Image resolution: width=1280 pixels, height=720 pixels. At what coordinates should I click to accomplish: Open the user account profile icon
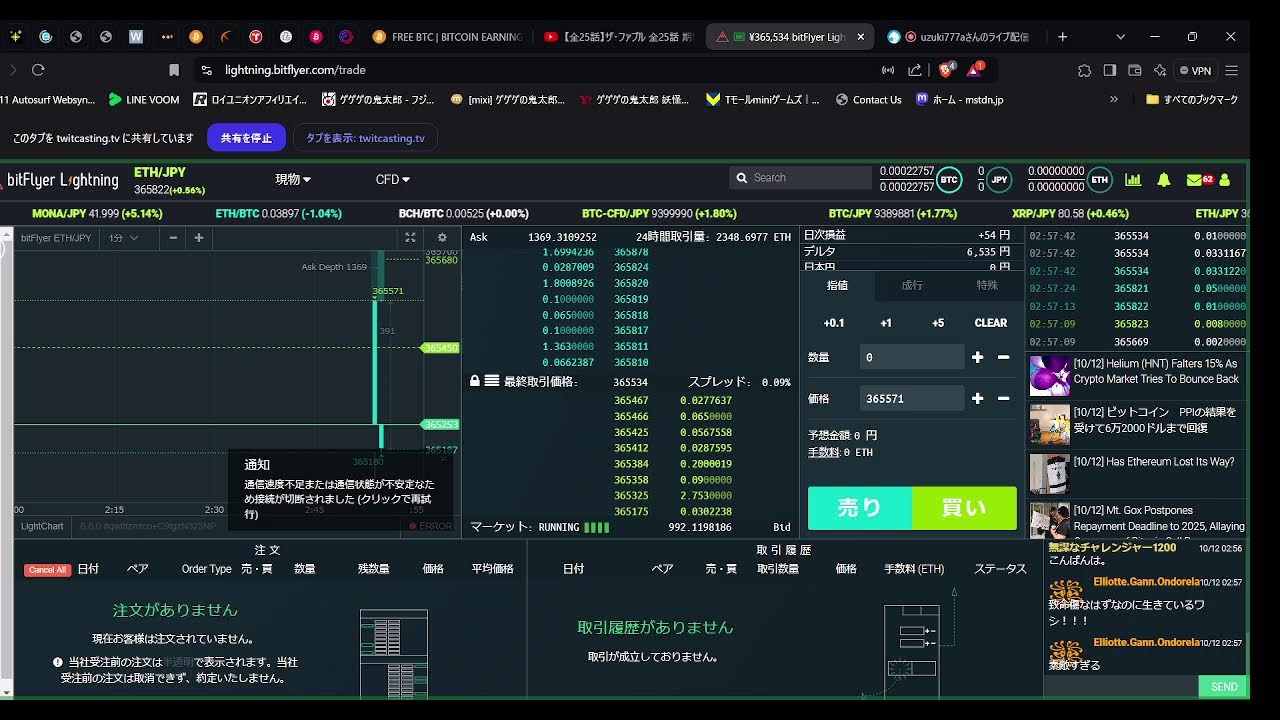pyautogui.click(x=1225, y=180)
